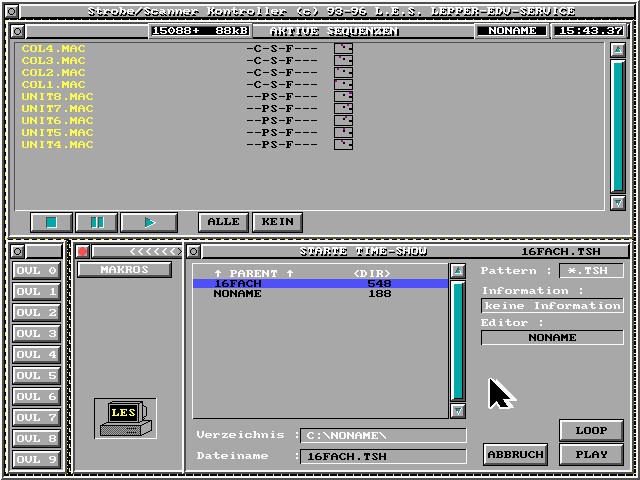The image size is (640, 480).
Task: Start looped playback with LOOP button
Action: (591, 431)
